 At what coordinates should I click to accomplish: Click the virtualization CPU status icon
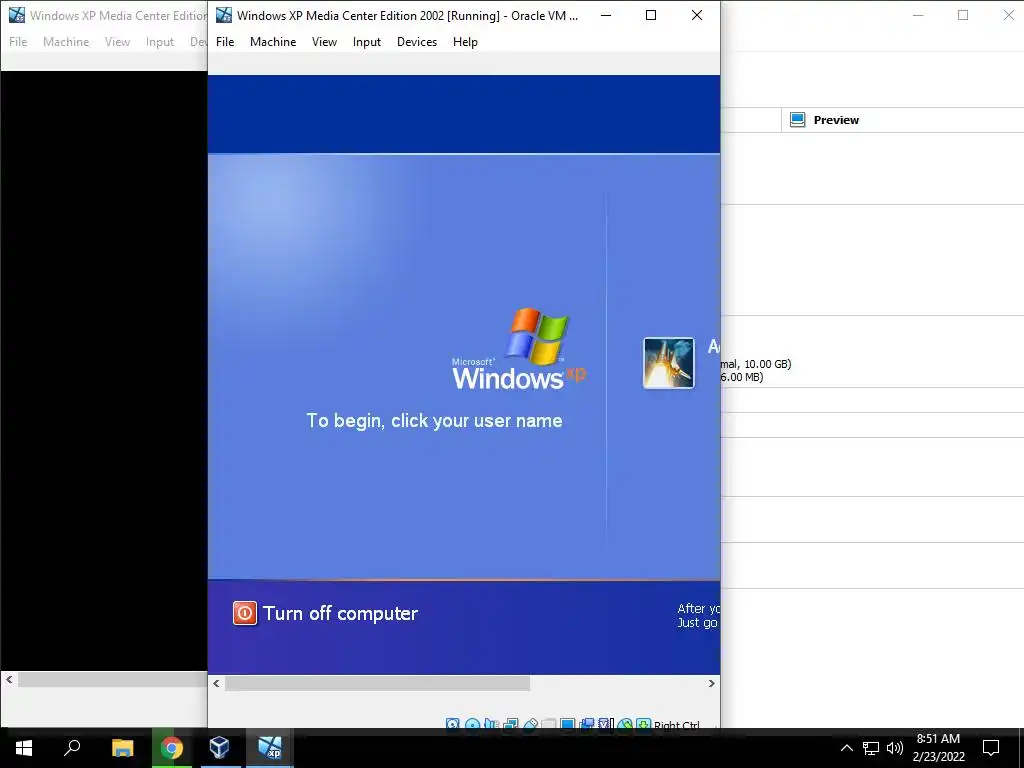point(605,724)
